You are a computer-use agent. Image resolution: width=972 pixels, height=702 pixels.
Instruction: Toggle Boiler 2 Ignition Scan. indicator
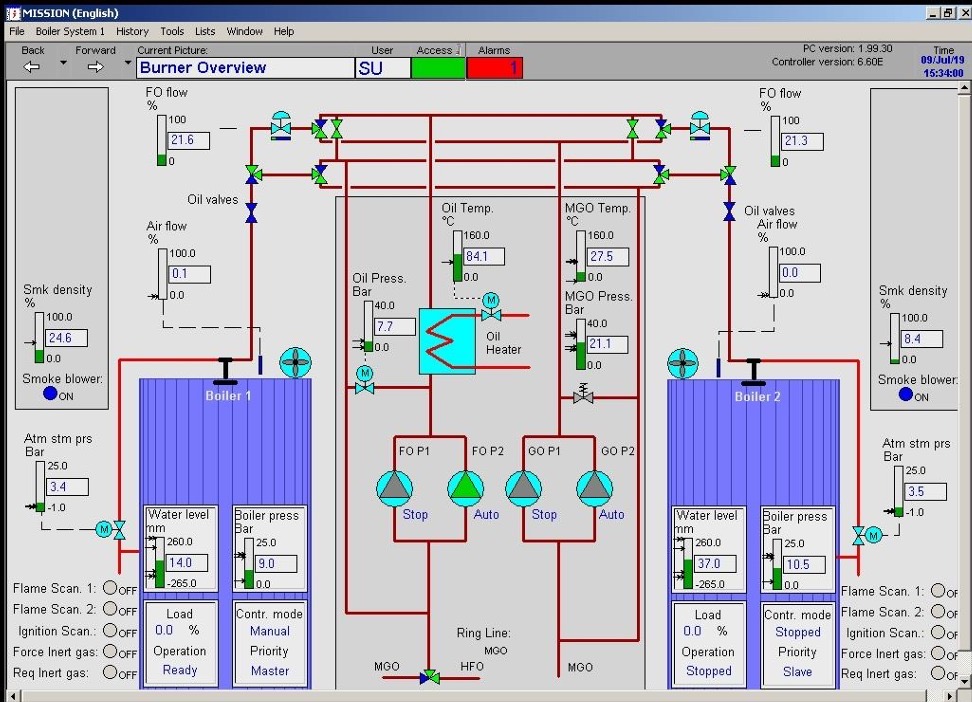click(938, 632)
